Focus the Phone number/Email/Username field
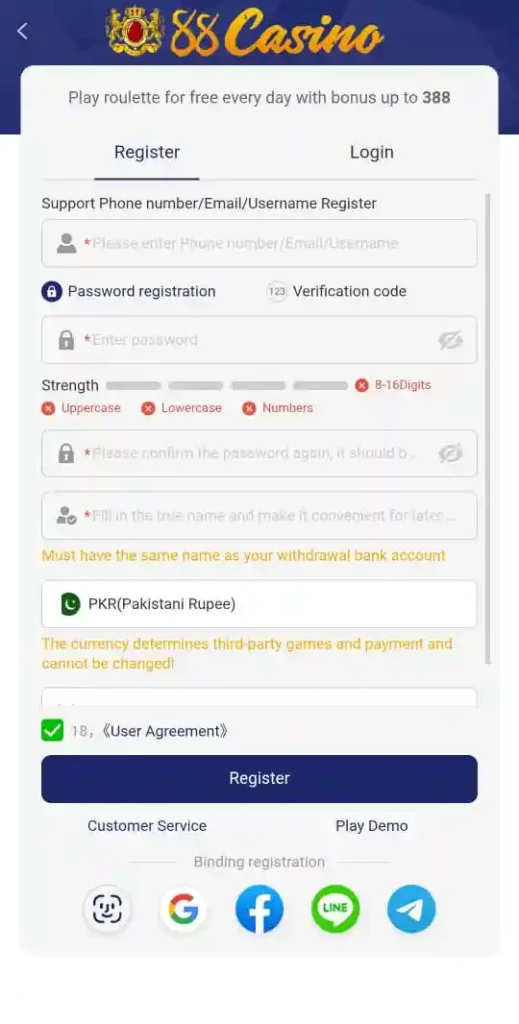 point(259,244)
